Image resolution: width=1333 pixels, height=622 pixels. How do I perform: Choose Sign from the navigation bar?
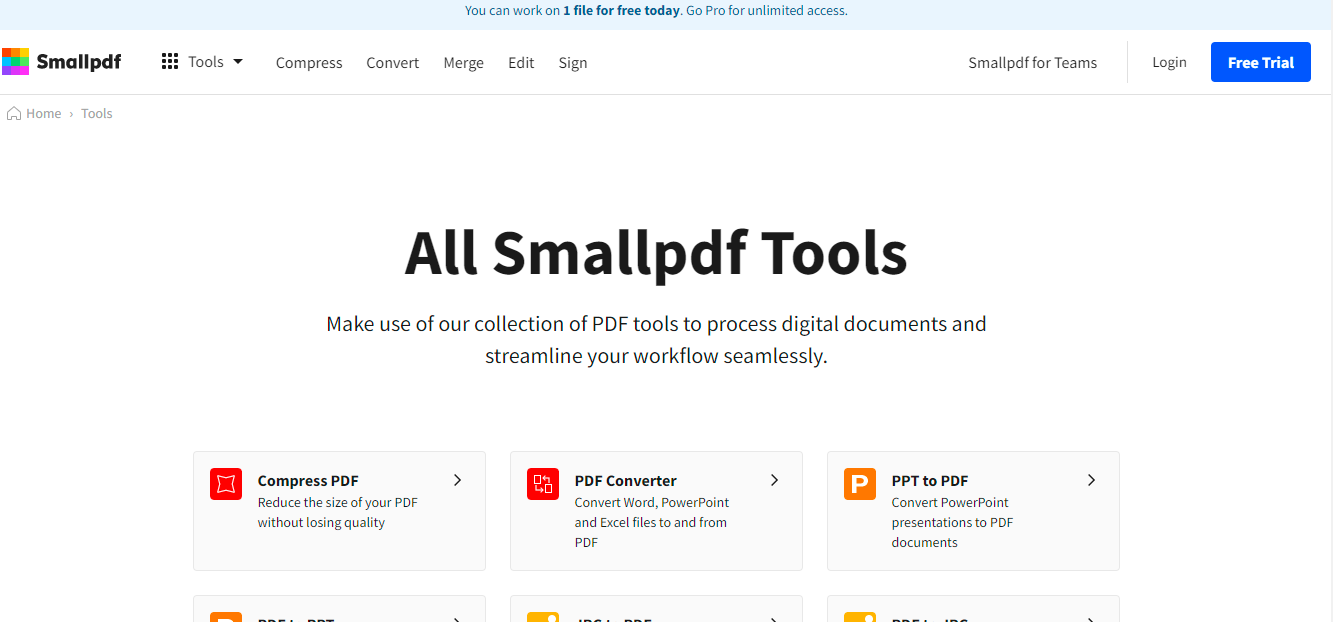[x=573, y=63]
